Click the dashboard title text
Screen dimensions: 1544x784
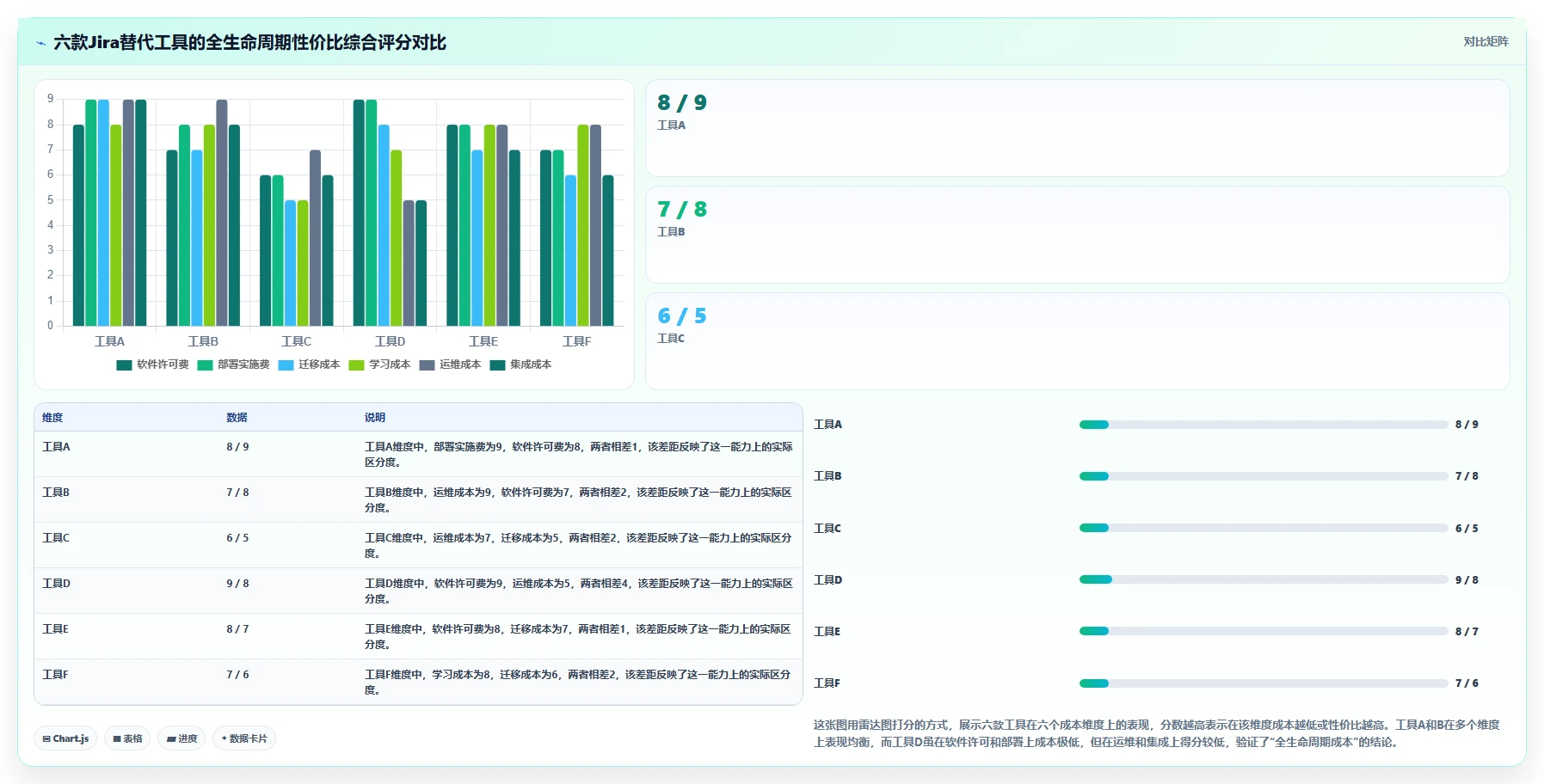[249, 42]
